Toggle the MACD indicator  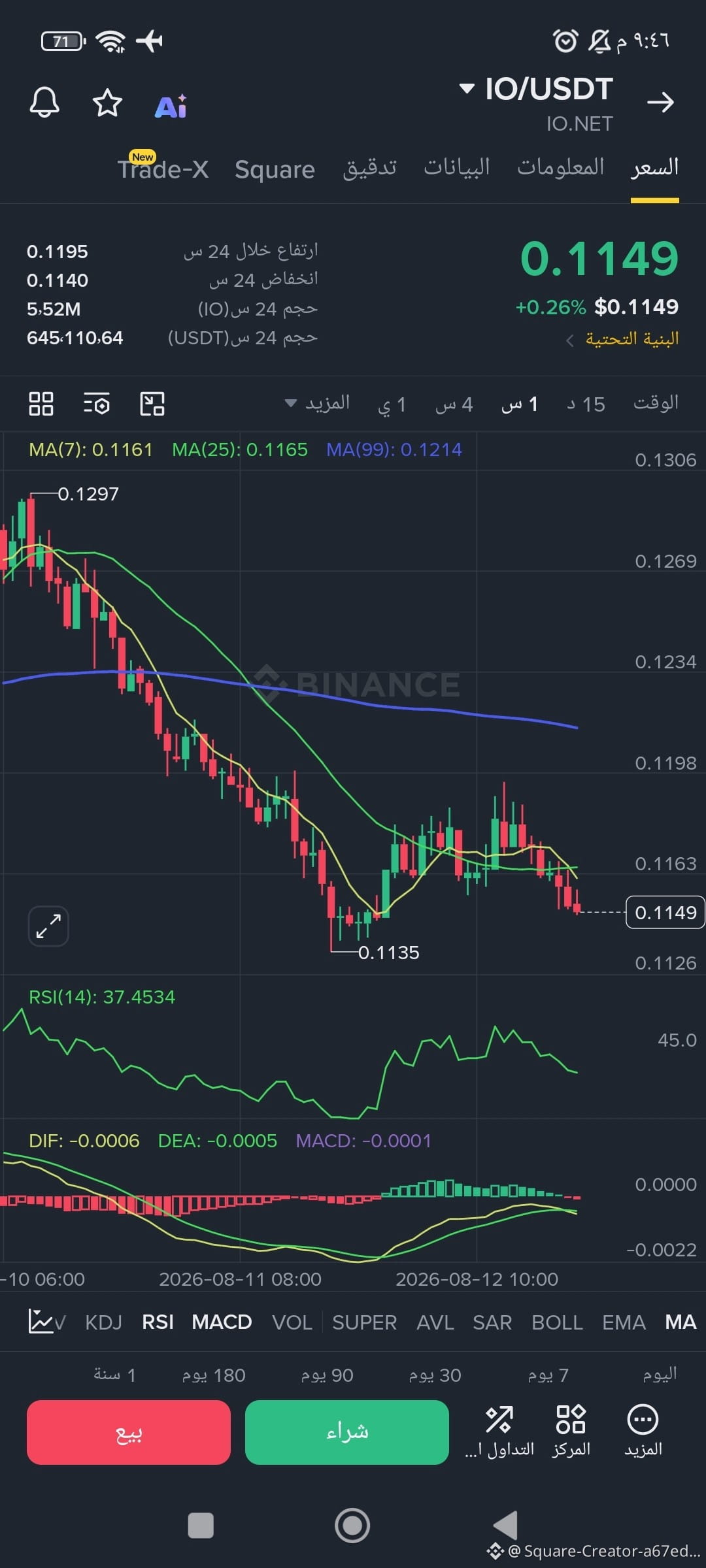point(222,1322)
